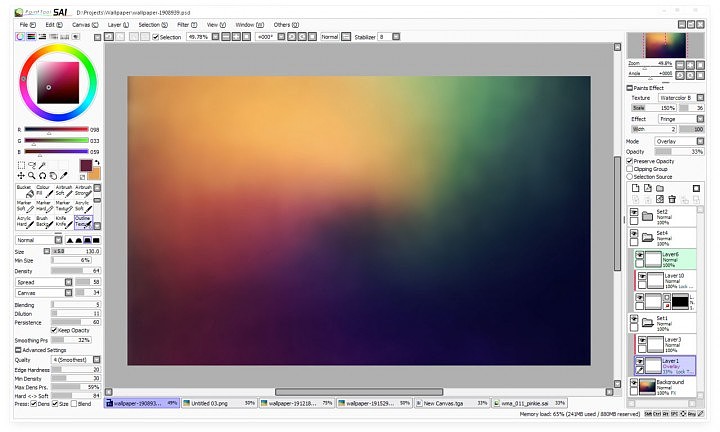Activate the Zoom magnifier tool
The image size is (720, 432).
(32, 175)
